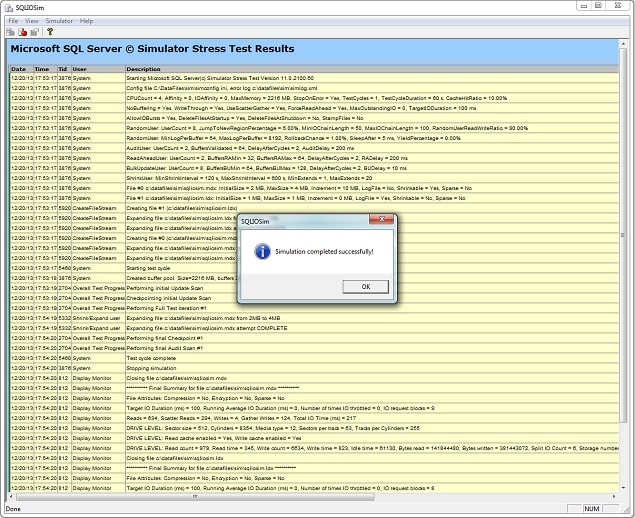The image size is (635, 518).
Task: Select the 'Reads = 634, Scatter Reads' row
Action: click(x=314, y=418)
